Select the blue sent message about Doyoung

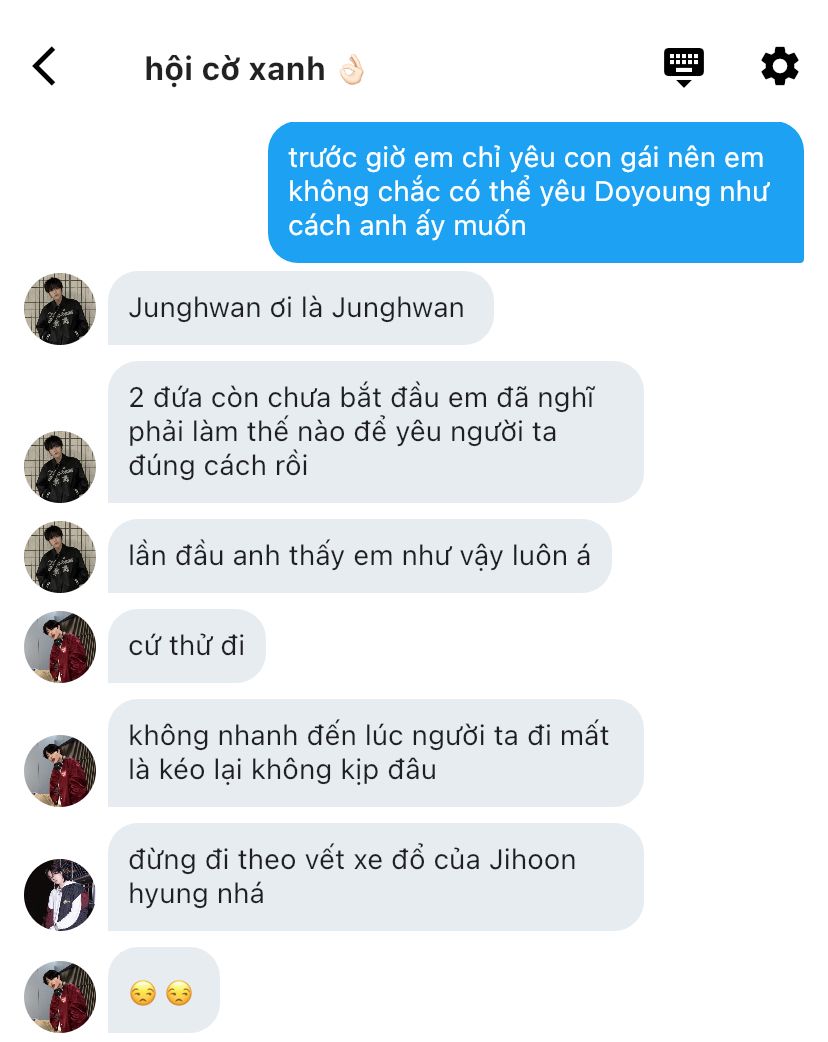point(536,192)
